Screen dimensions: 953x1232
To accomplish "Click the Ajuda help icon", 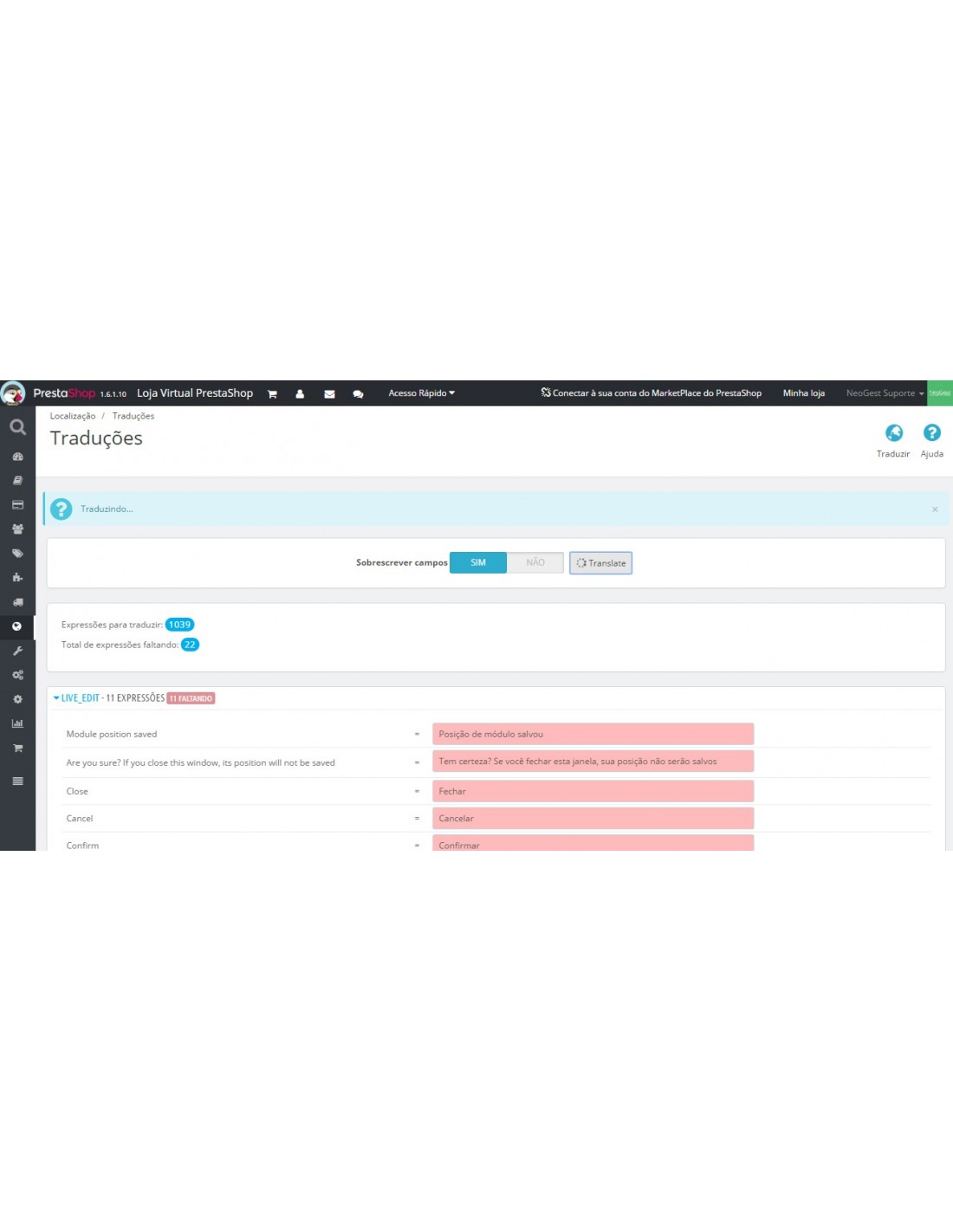I will pos(931,433).
